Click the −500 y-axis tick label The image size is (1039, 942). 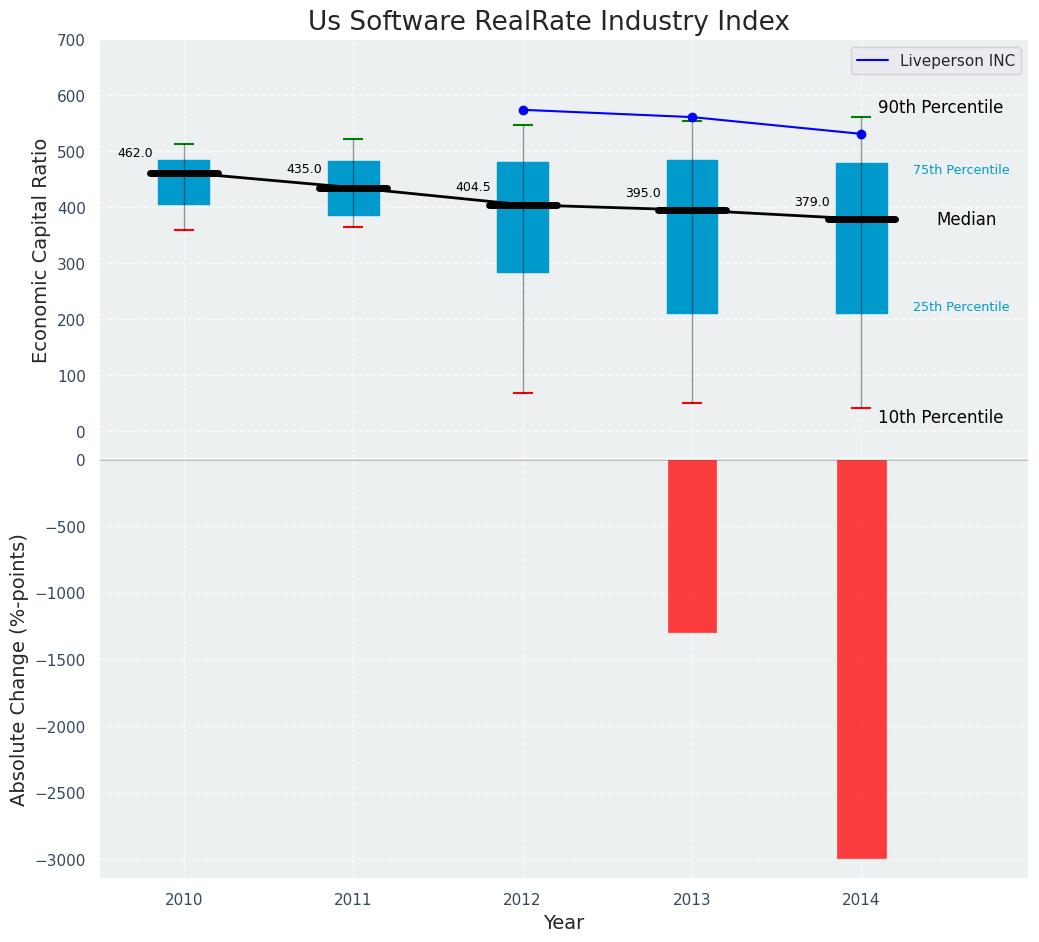[x=66, y=527]
